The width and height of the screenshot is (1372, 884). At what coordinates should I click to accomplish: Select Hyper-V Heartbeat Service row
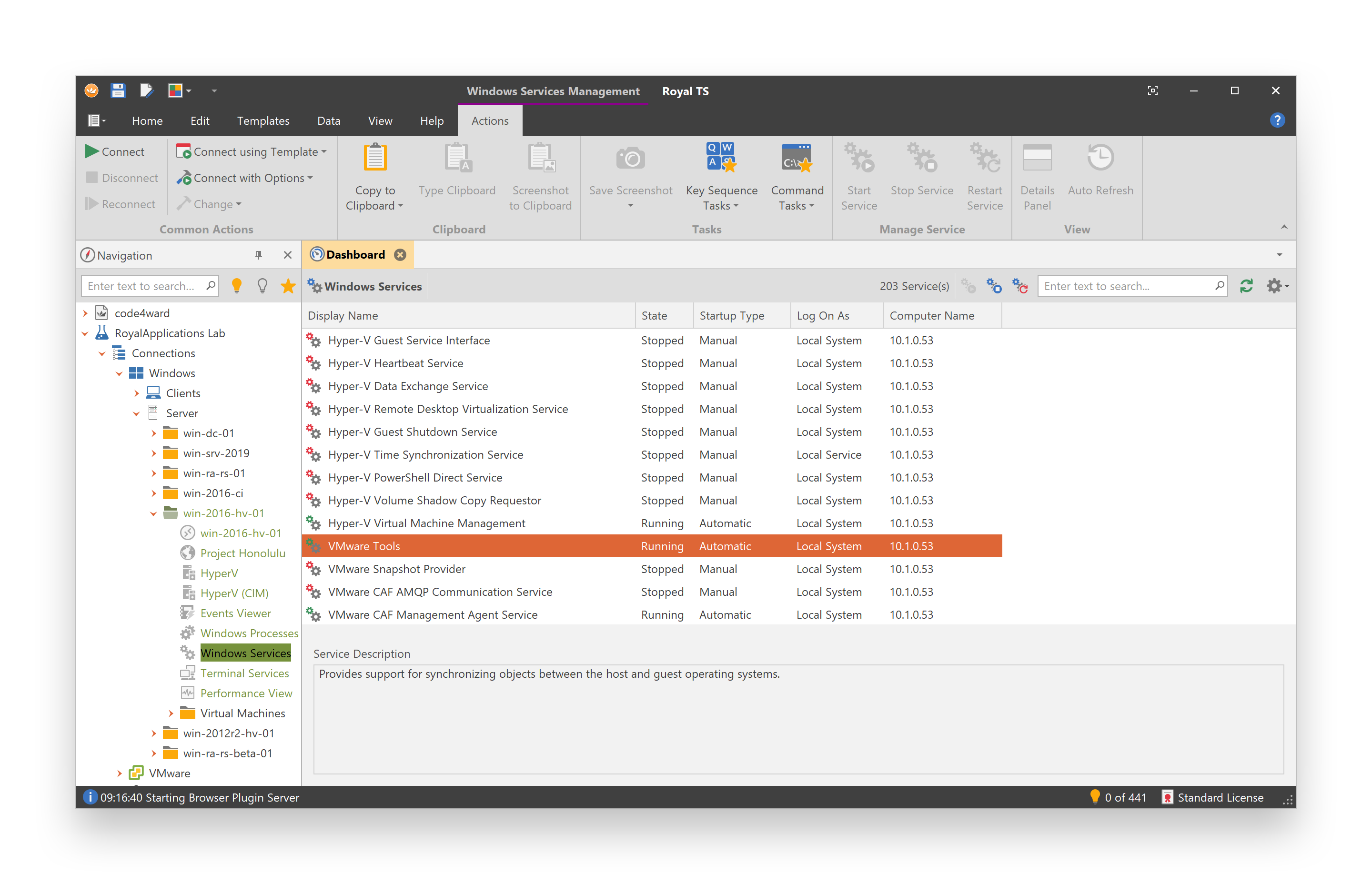tap(652, 363)
